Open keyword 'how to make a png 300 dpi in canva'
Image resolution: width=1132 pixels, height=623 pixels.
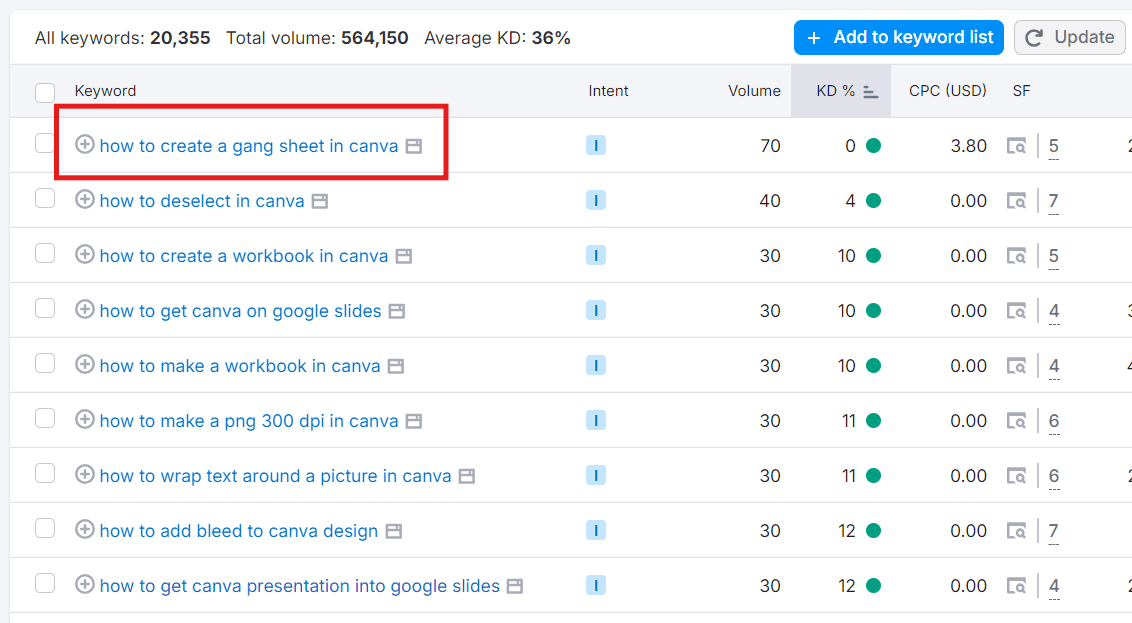249,421
